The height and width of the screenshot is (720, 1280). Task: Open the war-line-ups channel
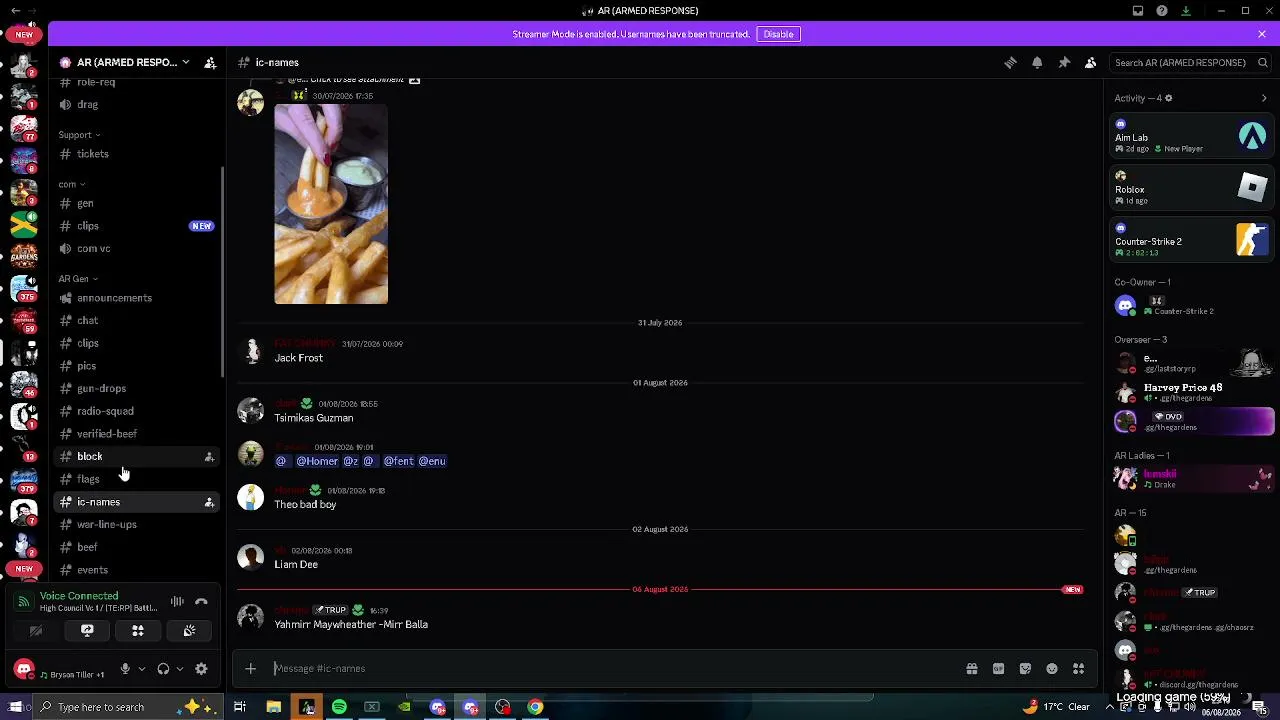coord(136,524)
